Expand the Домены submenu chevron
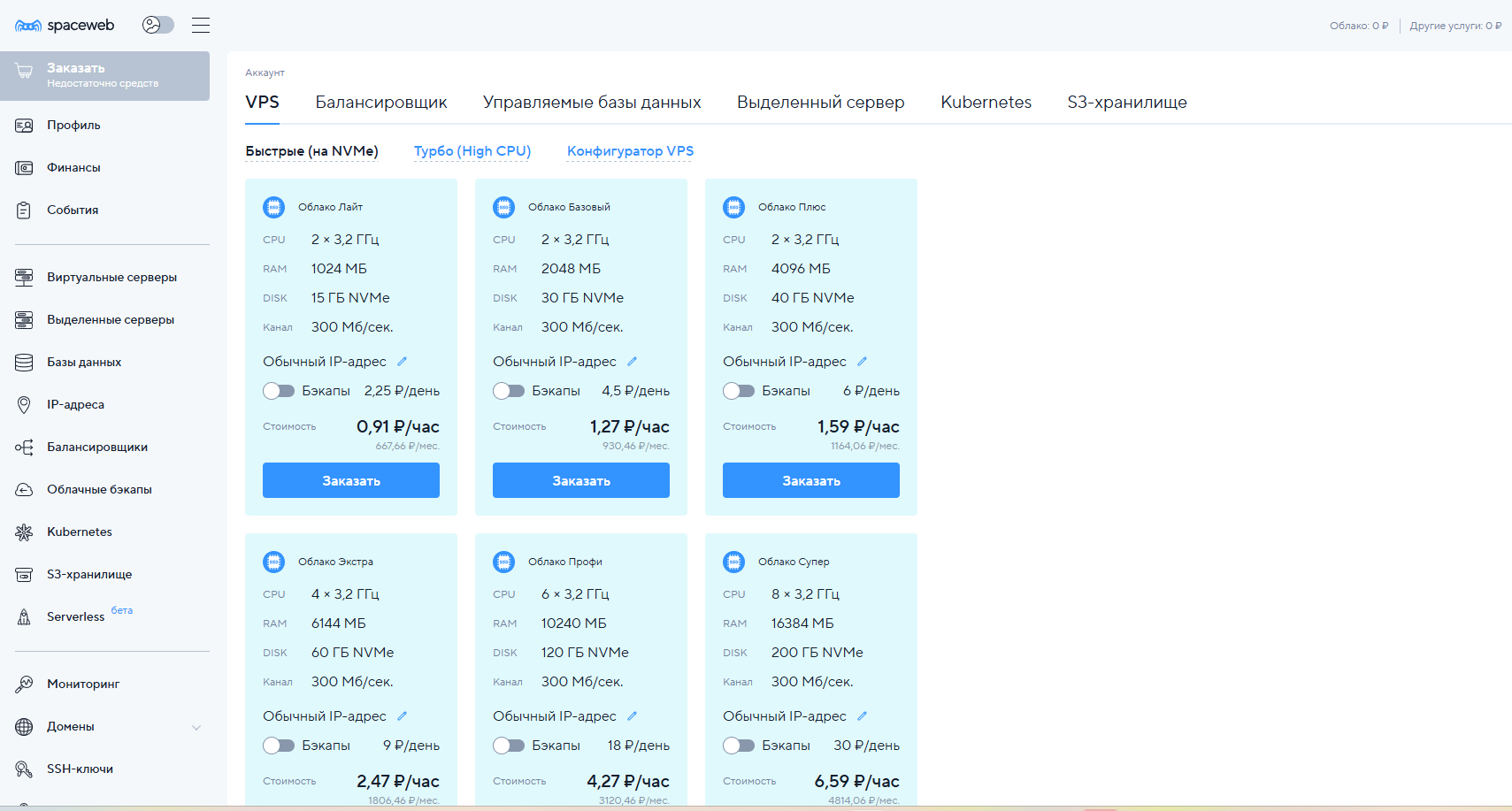The height and width of the screenshot is (811, 1512). [x=196, y=728]
